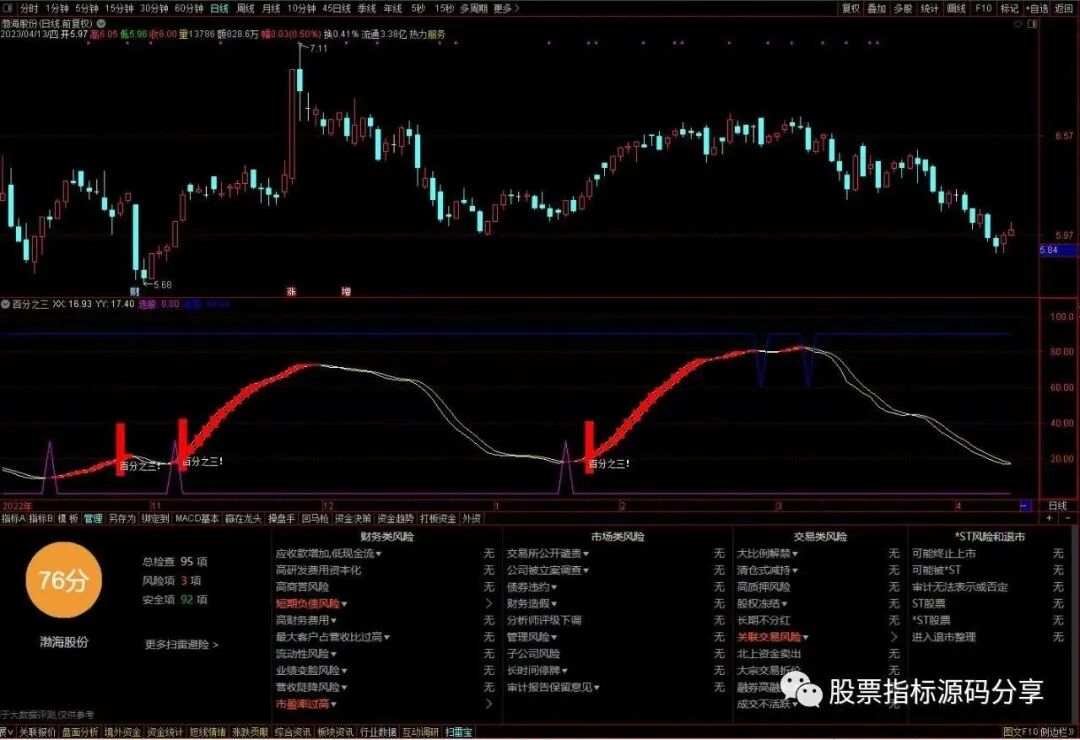Open the 热力服务 link in the info bar
1080x740 pixels.
pos(427,34)
